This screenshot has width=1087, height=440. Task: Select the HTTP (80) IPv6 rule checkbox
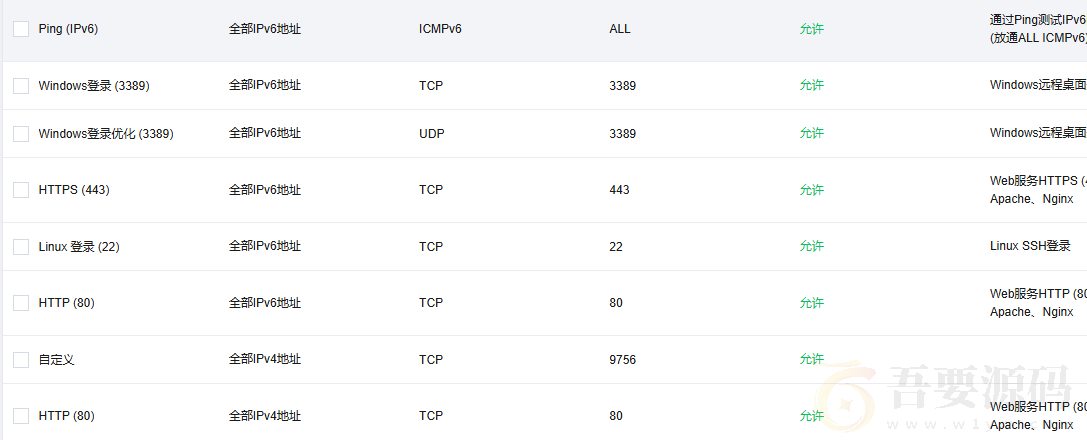pos(21,303)
